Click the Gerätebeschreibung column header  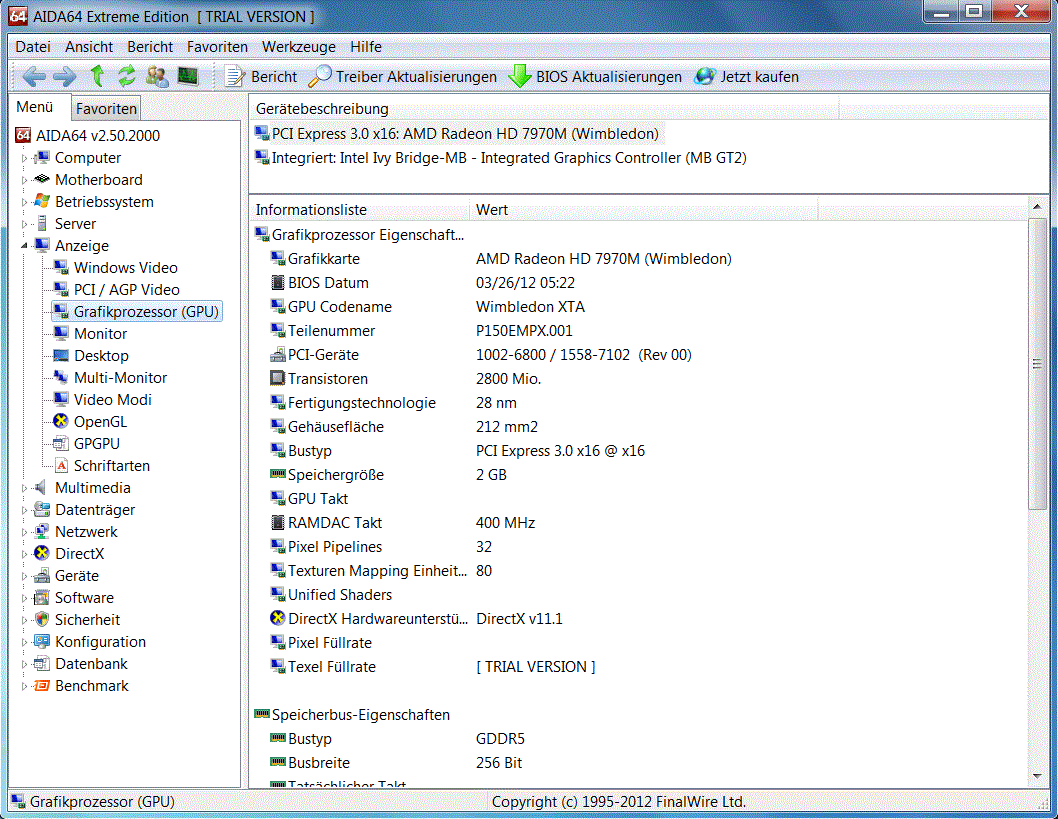point(545,109)
